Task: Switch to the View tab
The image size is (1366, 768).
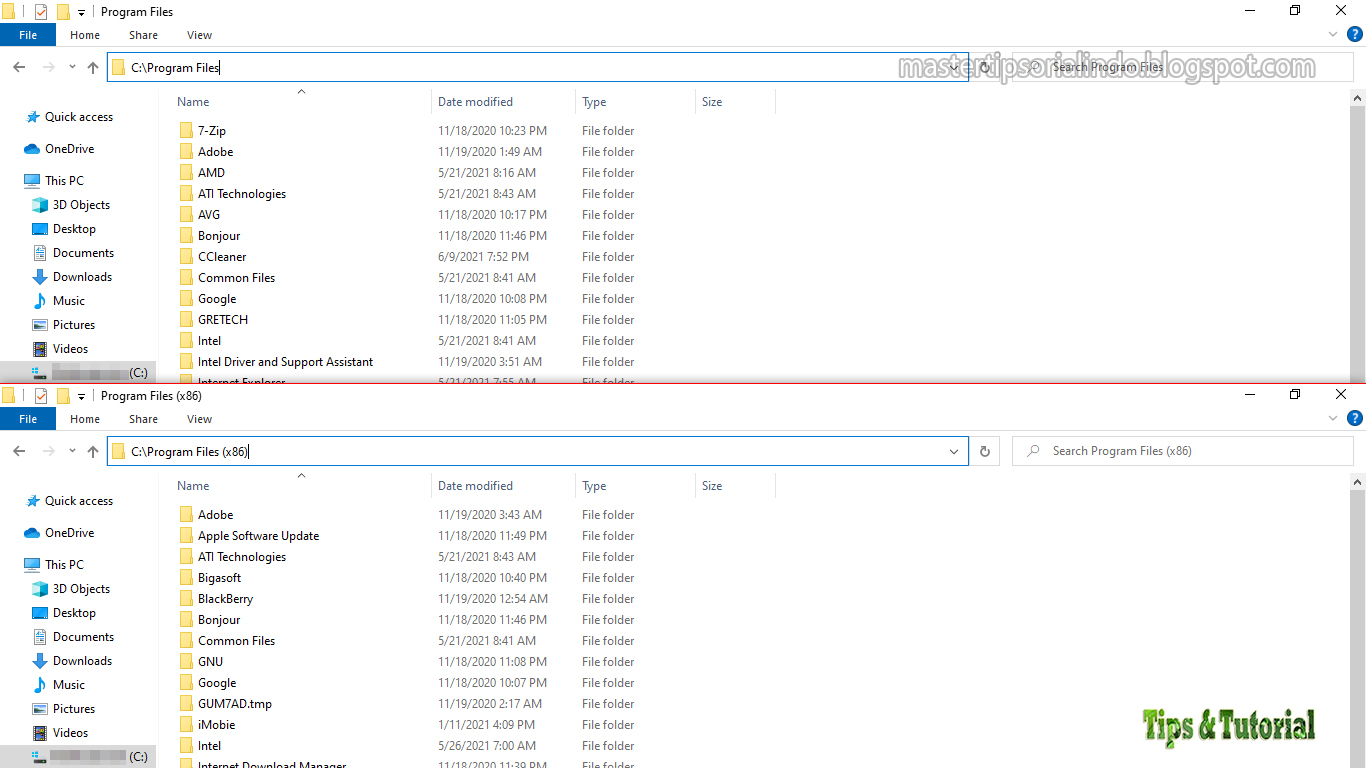Action: [198, 34]
